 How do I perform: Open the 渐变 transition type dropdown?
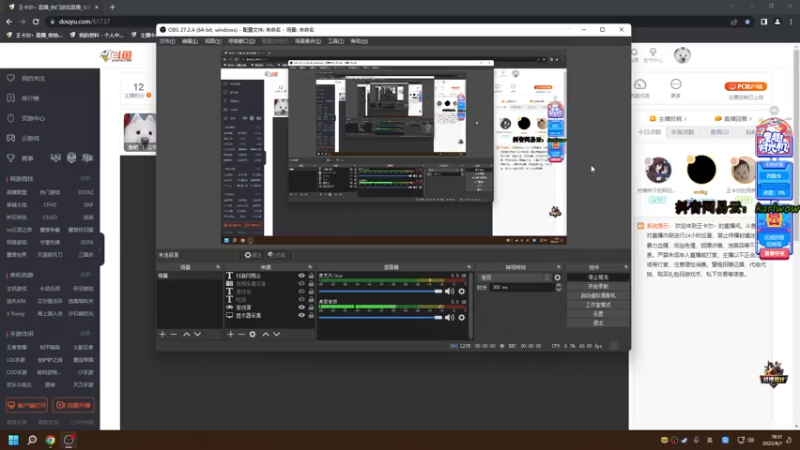point(515,278)
